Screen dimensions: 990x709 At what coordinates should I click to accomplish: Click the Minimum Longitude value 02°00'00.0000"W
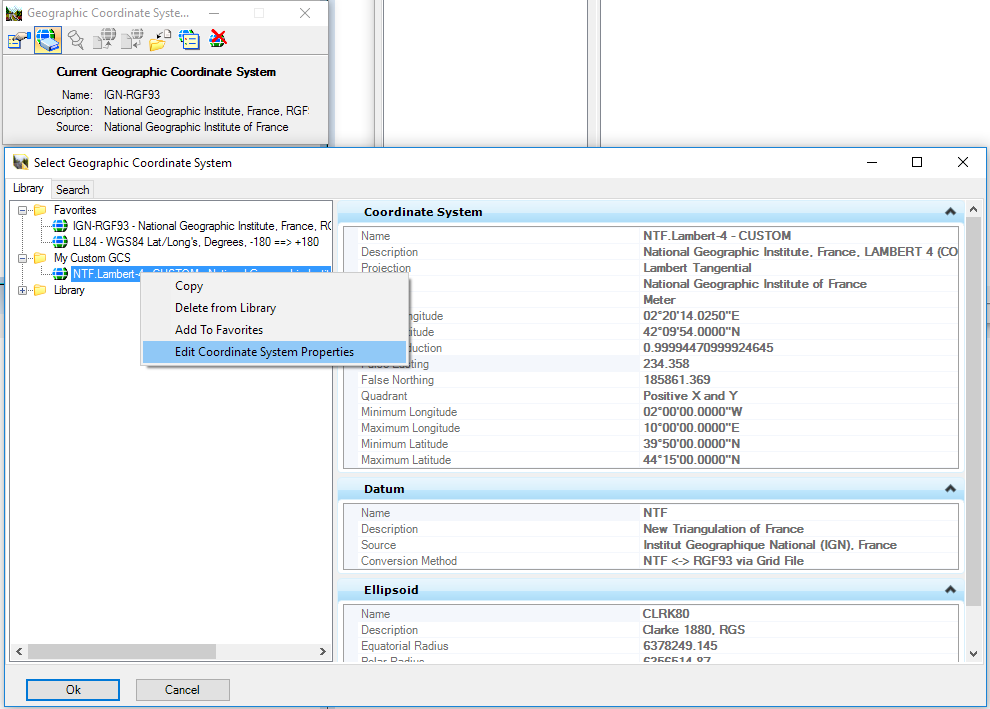pos(693,412)
